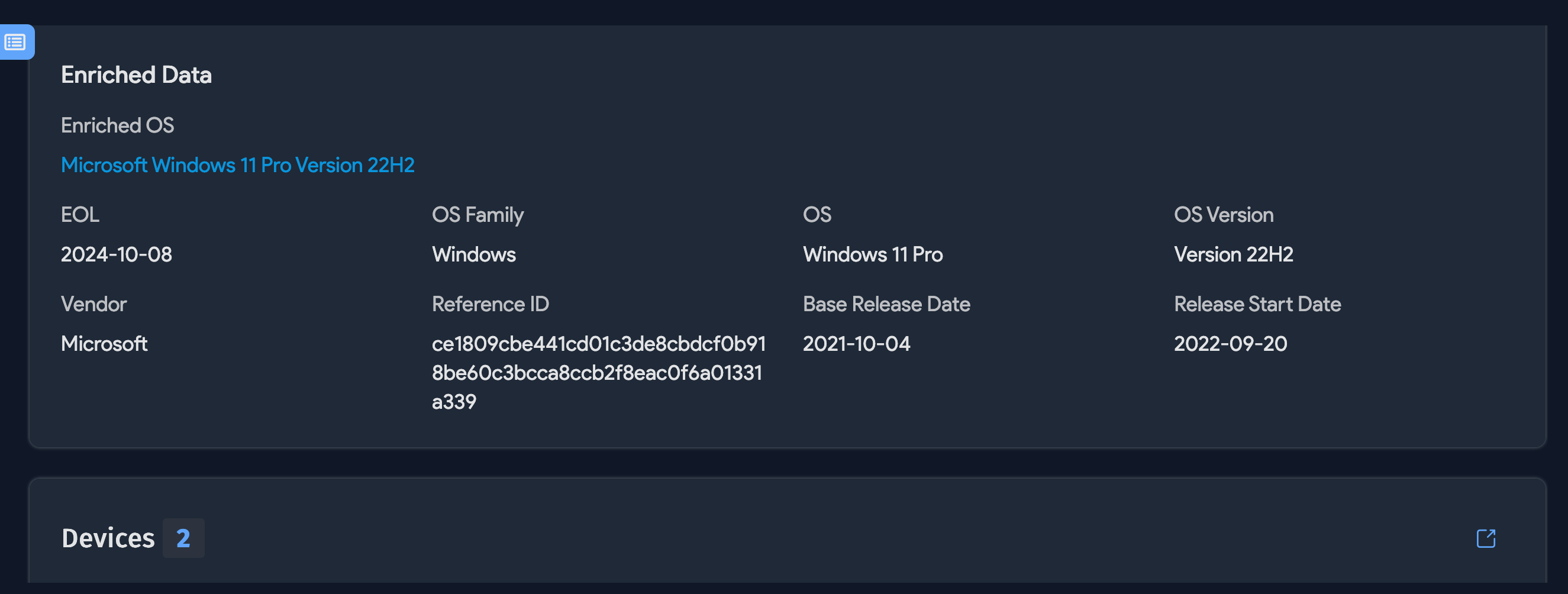
Task: Select the Enriched Data heading
Action: pos(136,75)
